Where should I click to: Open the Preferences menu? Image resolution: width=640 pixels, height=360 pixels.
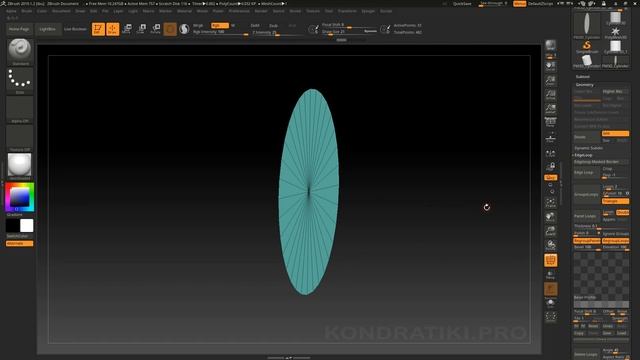(x=239, y=11)
